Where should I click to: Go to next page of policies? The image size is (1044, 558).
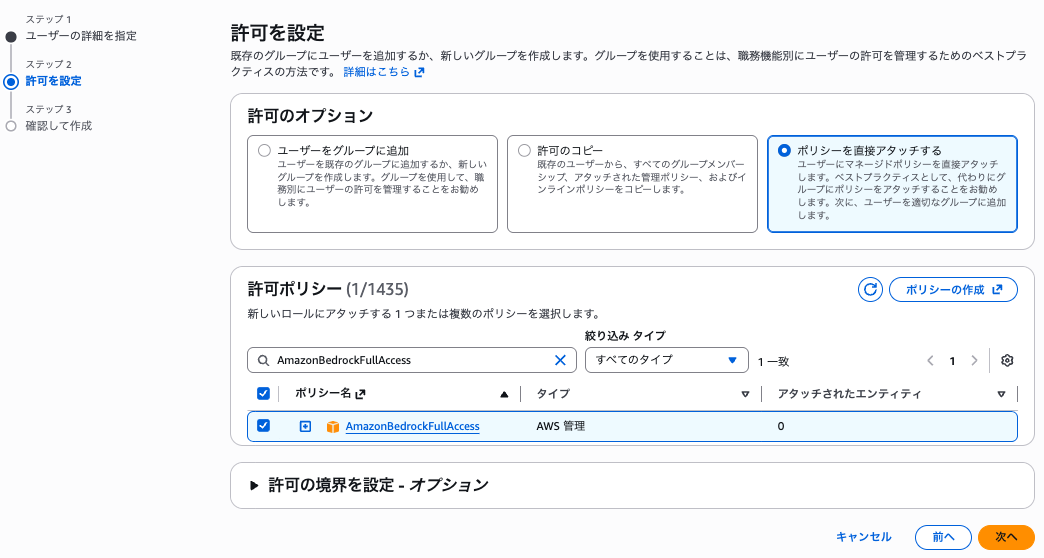(974, 361)
